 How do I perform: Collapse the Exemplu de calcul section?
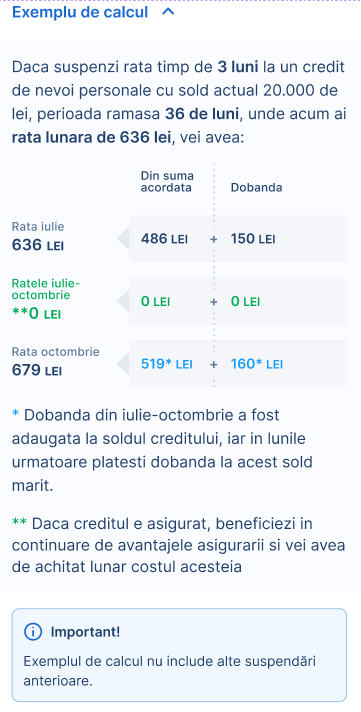[x=94, y=12]
